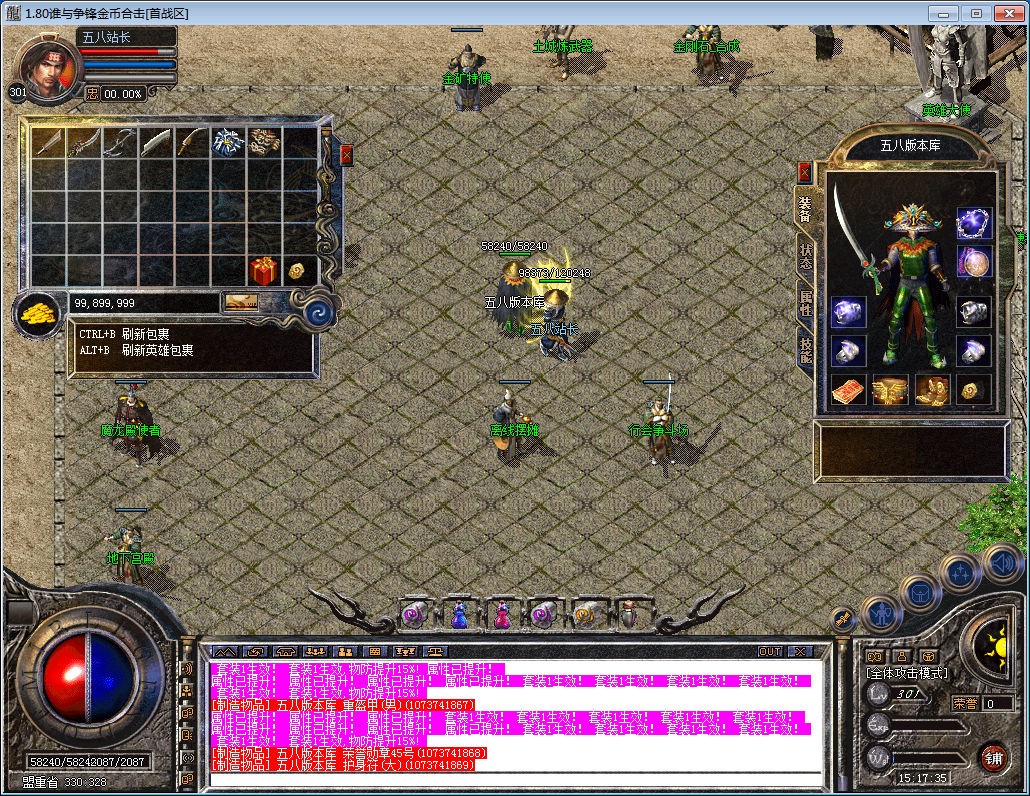Image resolution: width=1030 pixels, height=796 pixels.
Task: Click the red talisman slot in the equipment panel
Action: (x=848, y=390)
